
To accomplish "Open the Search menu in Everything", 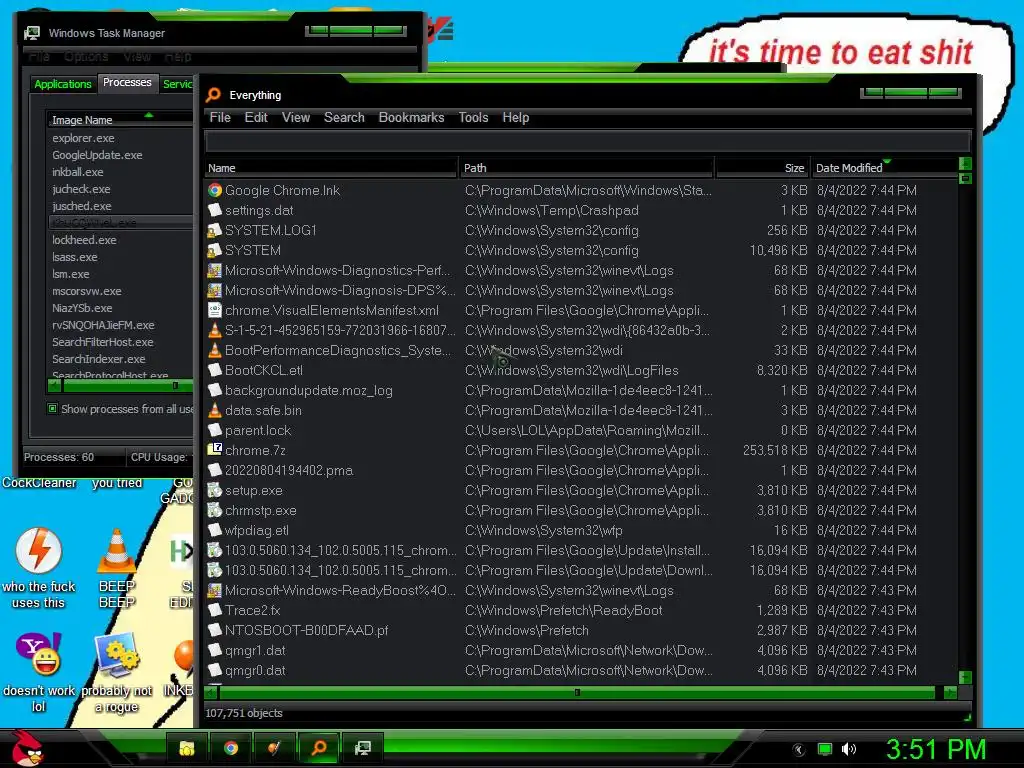I will pyautogui.click(x=344, y=118).
